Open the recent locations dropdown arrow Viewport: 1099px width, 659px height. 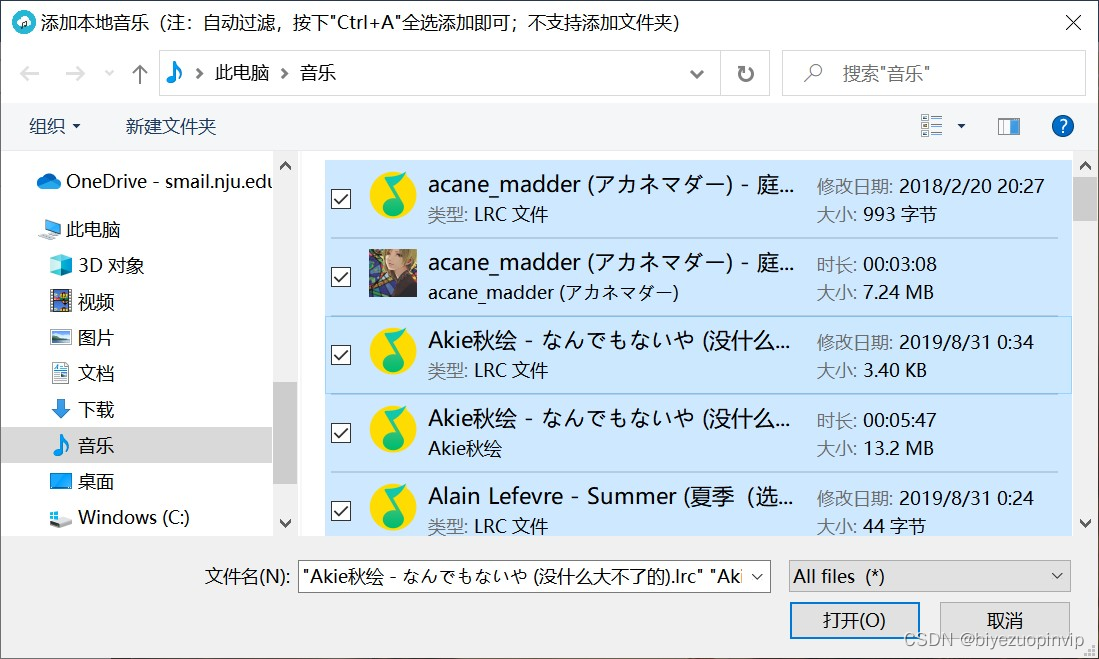coord(109,73)
